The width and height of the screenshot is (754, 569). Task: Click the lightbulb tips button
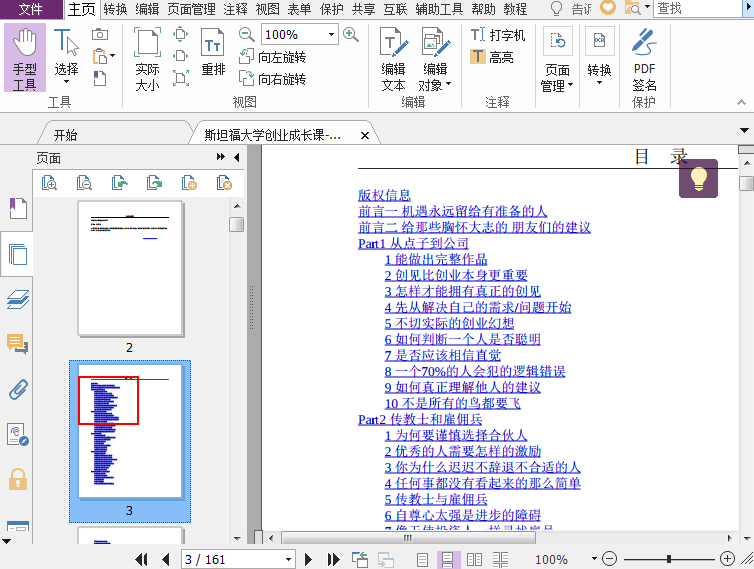(698, 178)
